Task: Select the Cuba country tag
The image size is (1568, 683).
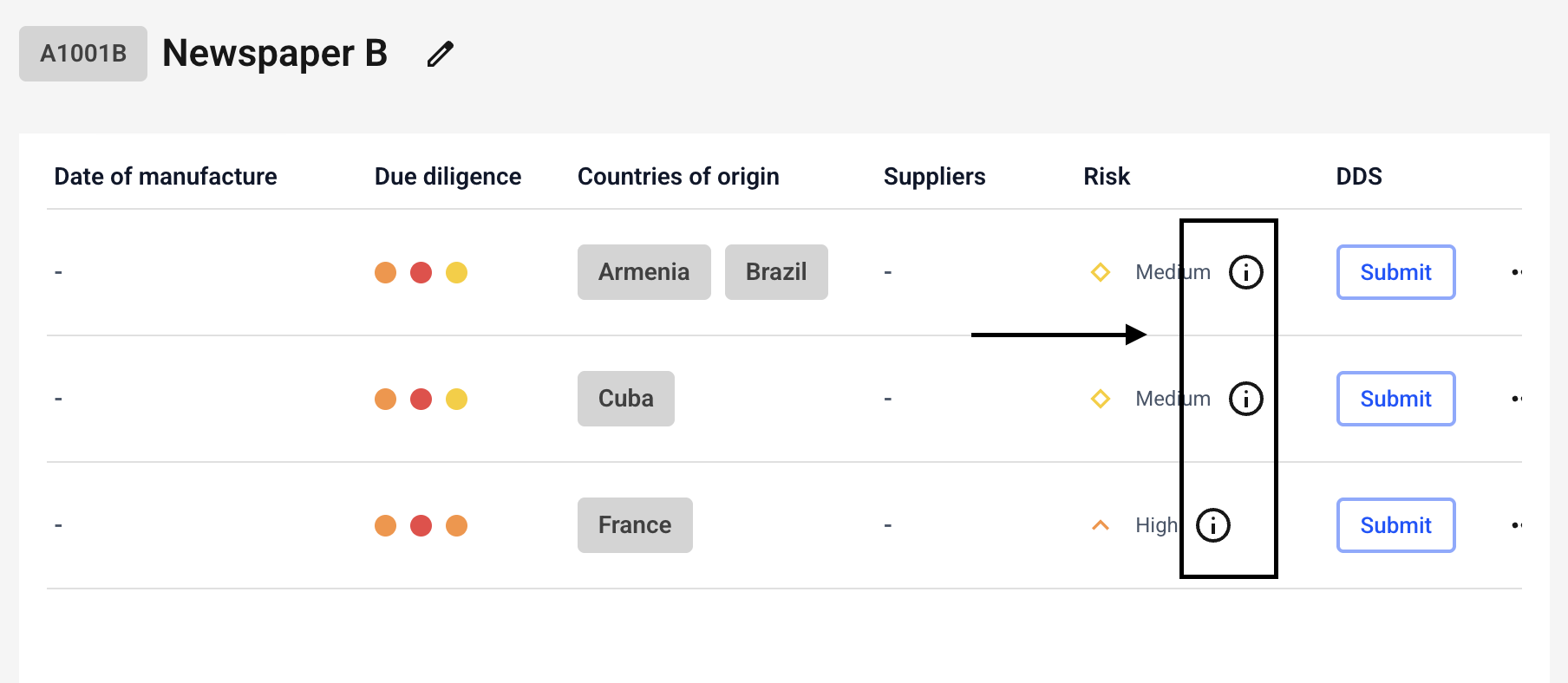Action: coord(625,399)
